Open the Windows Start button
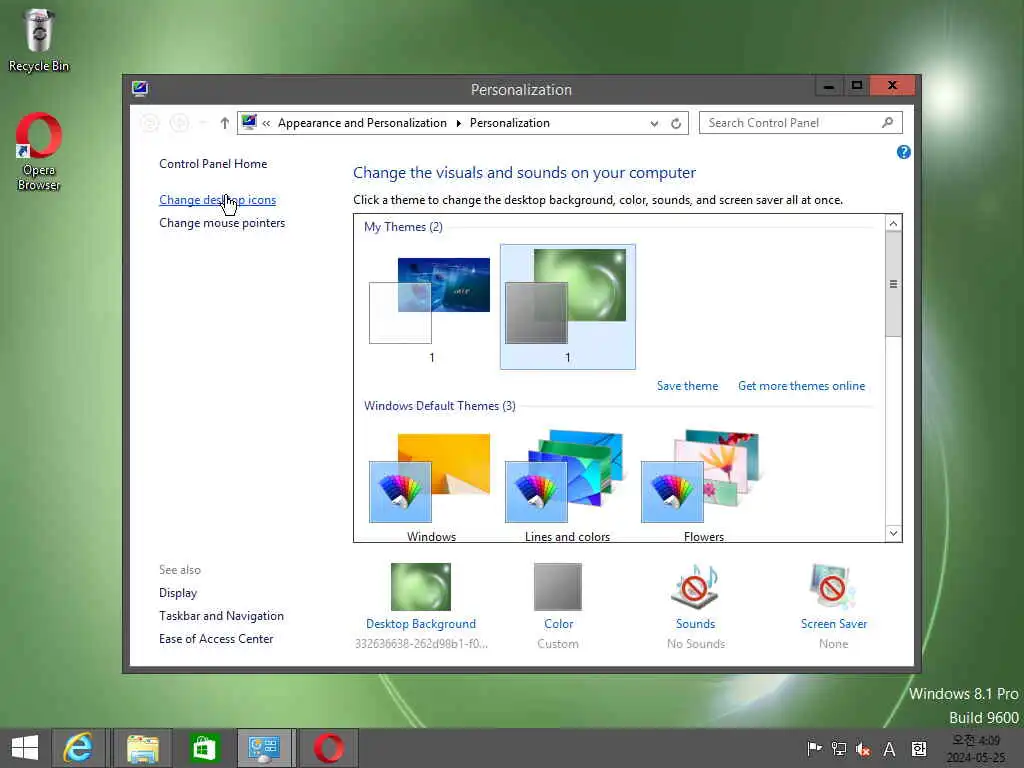This screenshot has width=1024, height=768. pos(25,748)
